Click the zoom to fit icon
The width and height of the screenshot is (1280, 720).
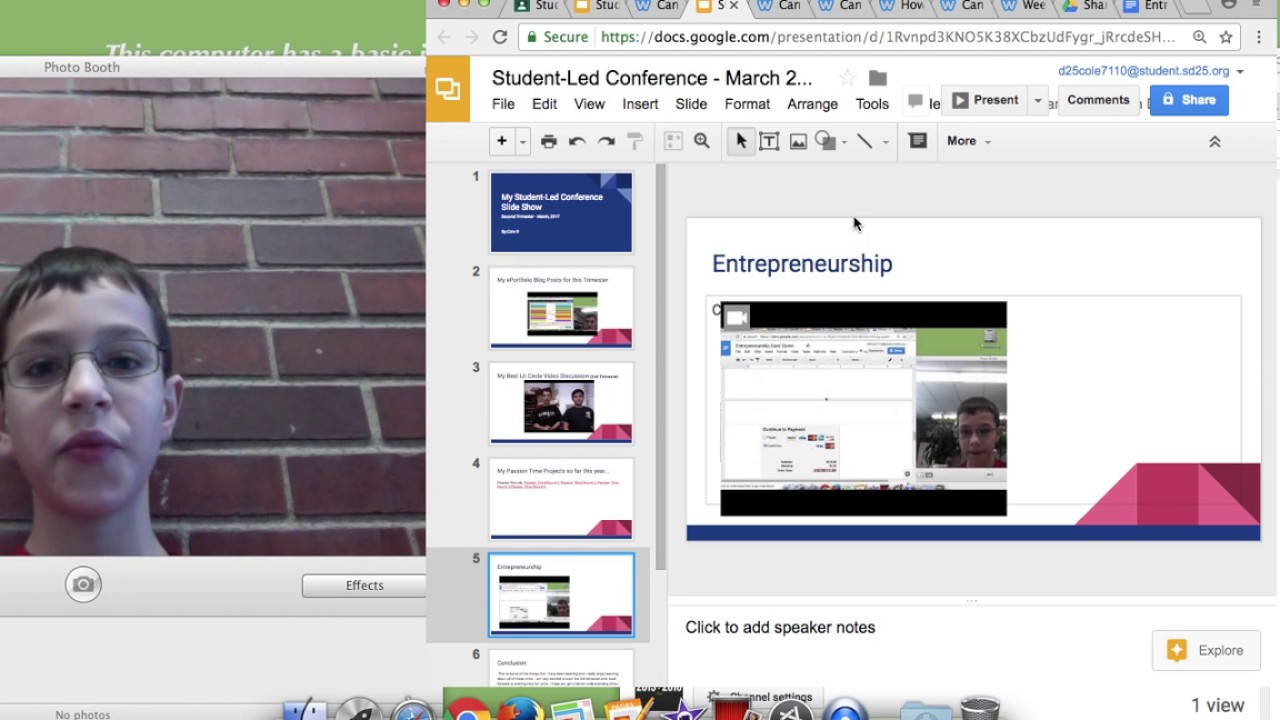click(x=673, y=141)
